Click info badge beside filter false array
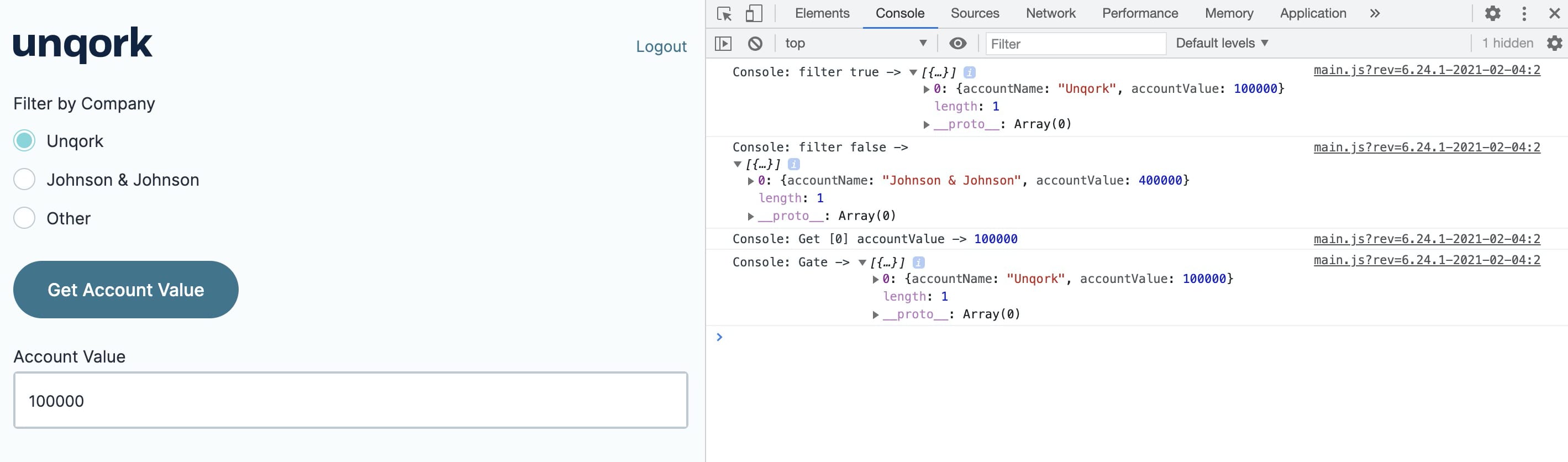The image size is (1568, 462). tap(794, 164)
